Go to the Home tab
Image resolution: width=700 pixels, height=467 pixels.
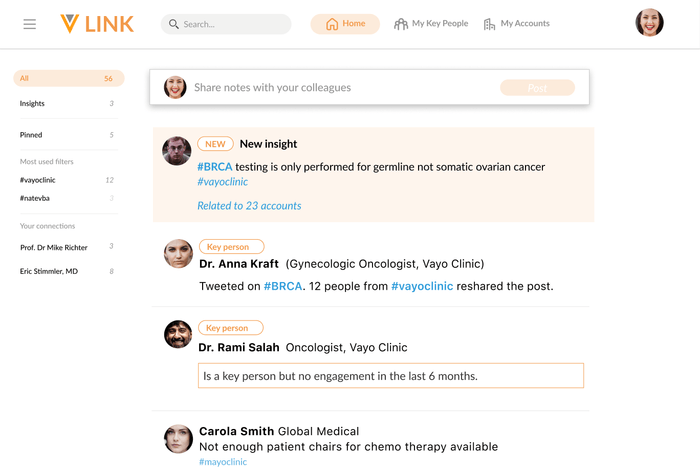click(x=345, y=24)
